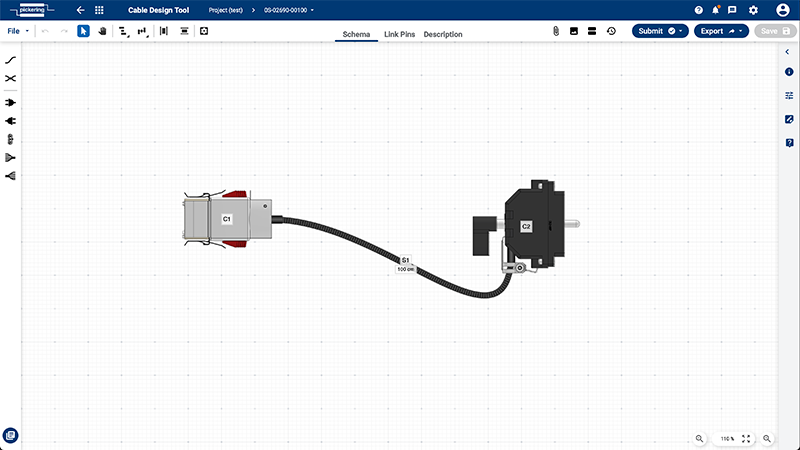
Task: Switch to the Link Pins tab
Action: [399, 34]
